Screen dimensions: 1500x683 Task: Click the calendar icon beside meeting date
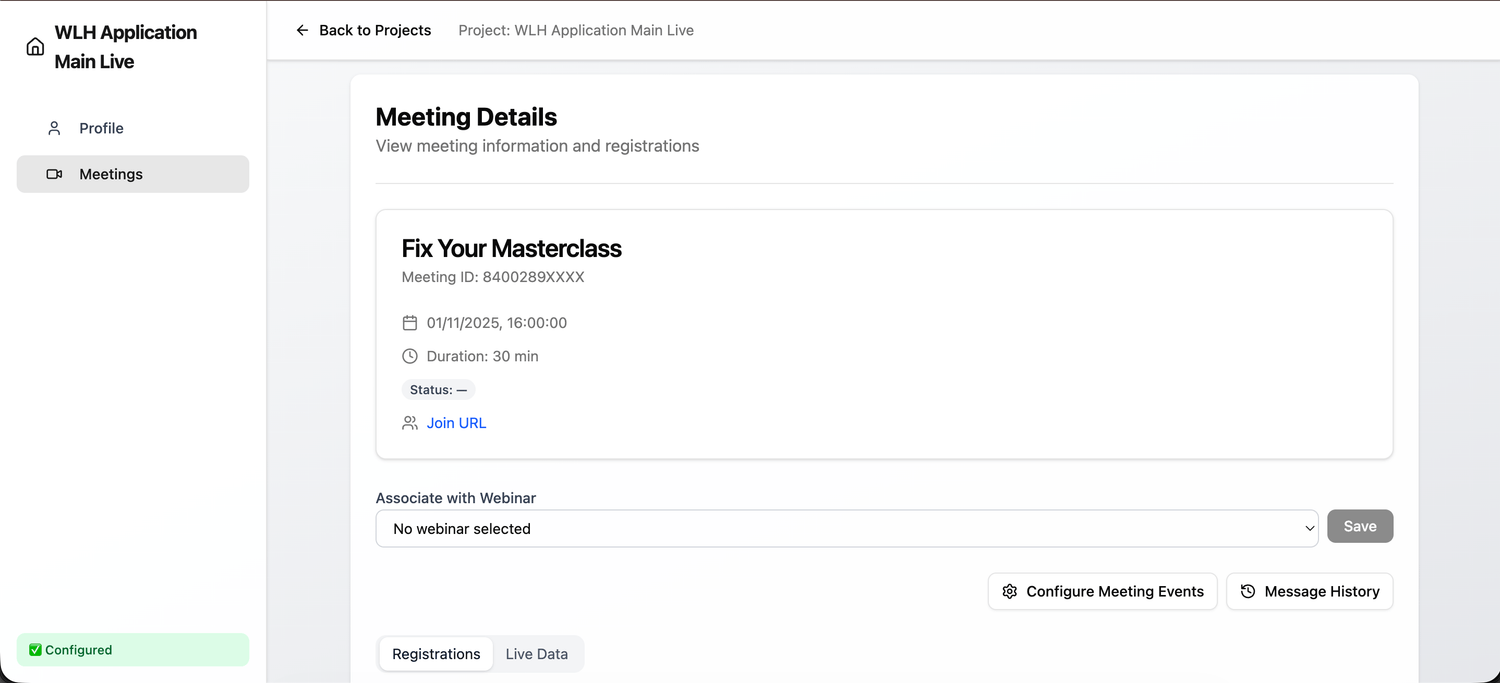pos(409,323)
